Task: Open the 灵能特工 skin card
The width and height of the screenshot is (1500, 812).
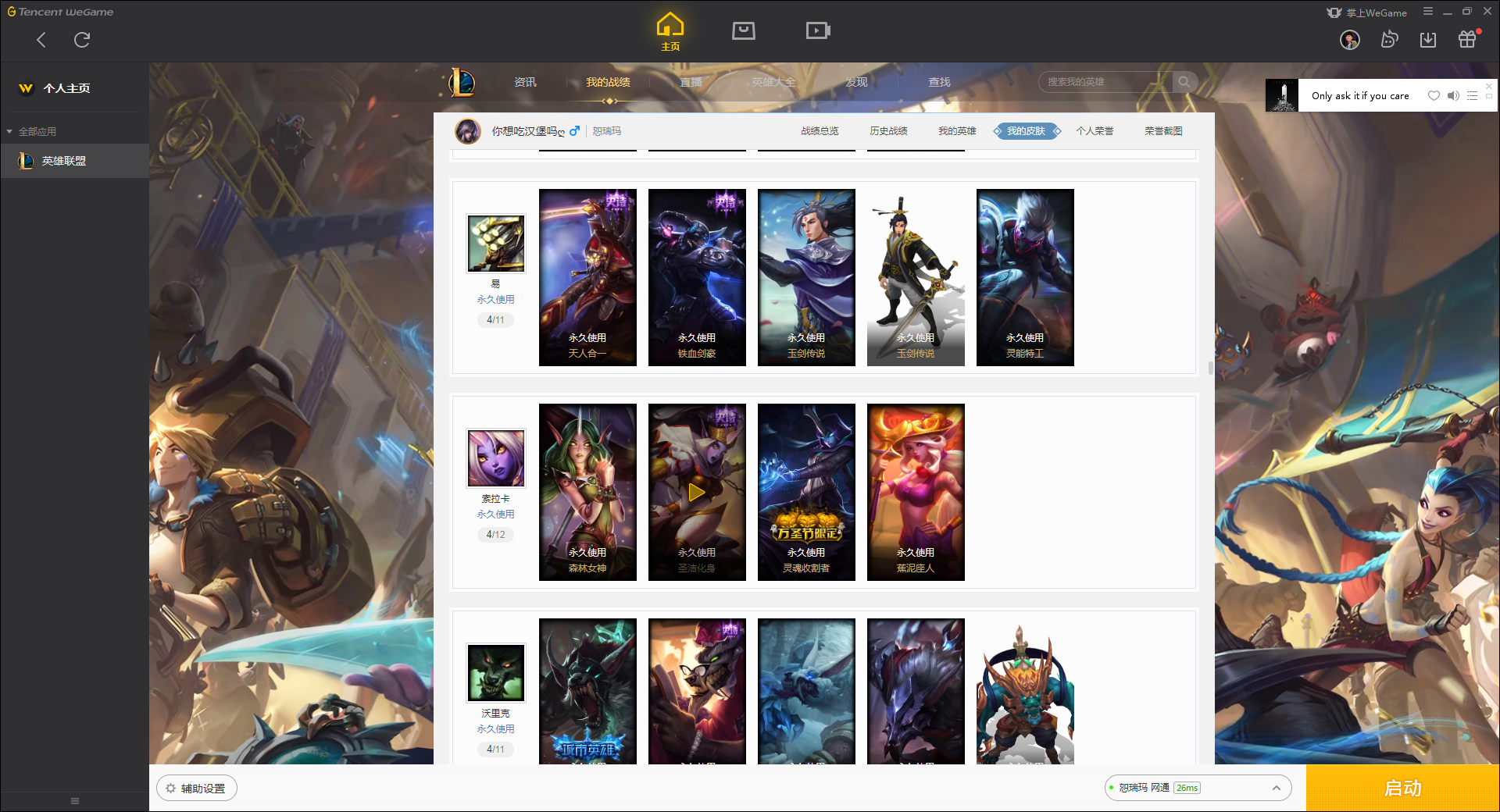Action: pyautogui.click(x=1025, y=277)
